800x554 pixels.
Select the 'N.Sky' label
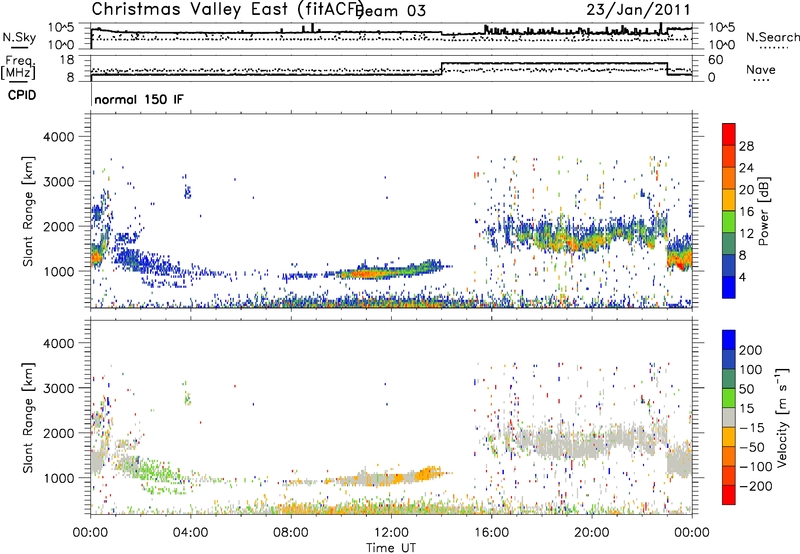pos(19,37)
